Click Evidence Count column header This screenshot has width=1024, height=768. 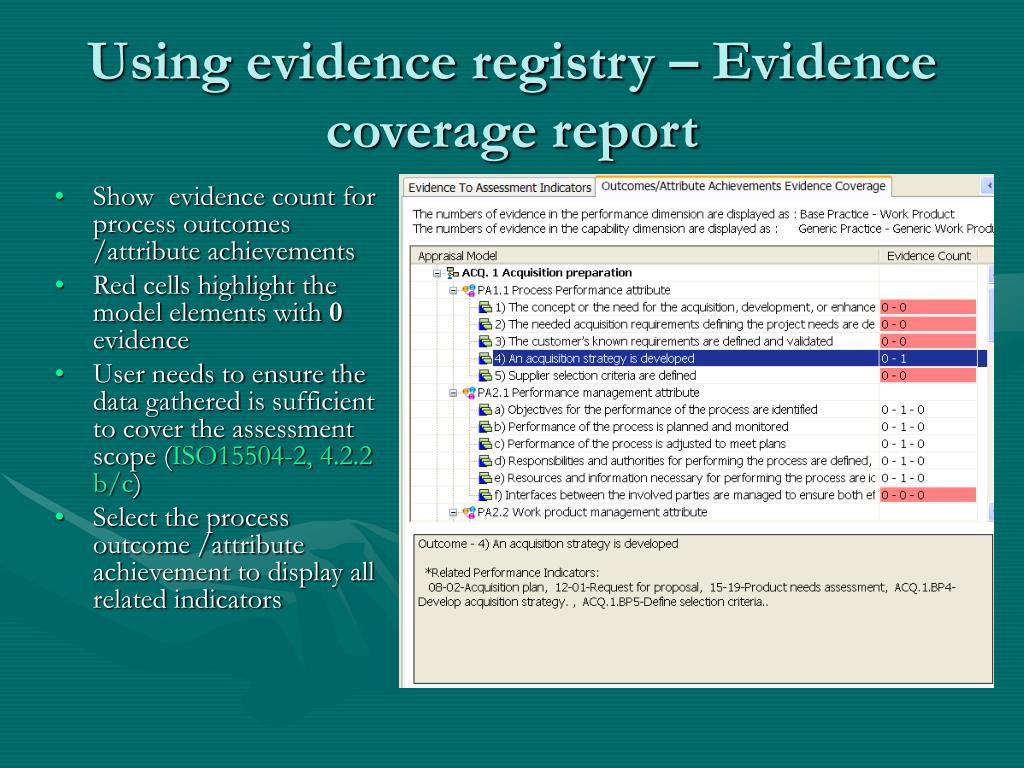click(928, 255)
